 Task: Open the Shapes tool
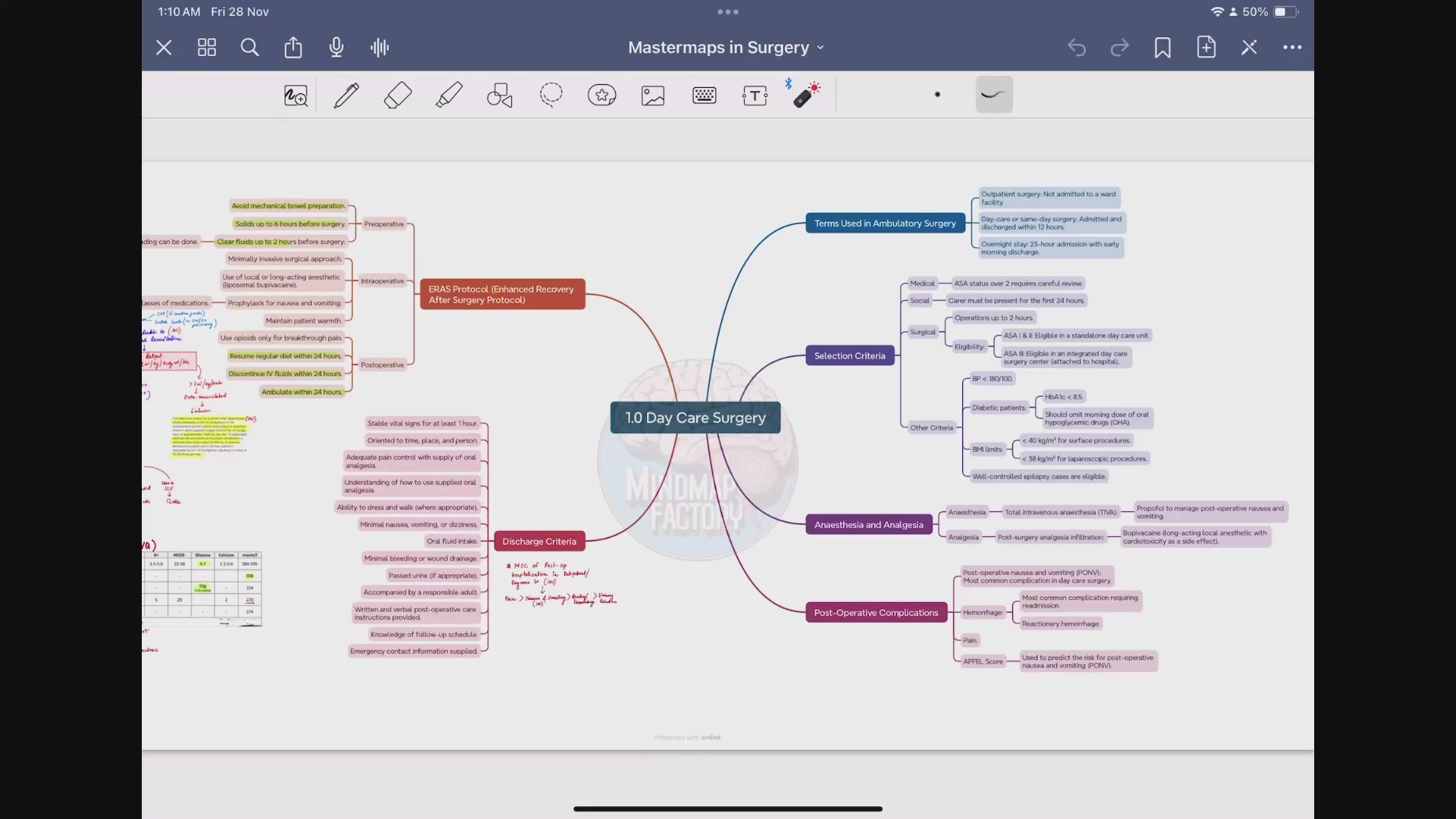coord(500,96)
